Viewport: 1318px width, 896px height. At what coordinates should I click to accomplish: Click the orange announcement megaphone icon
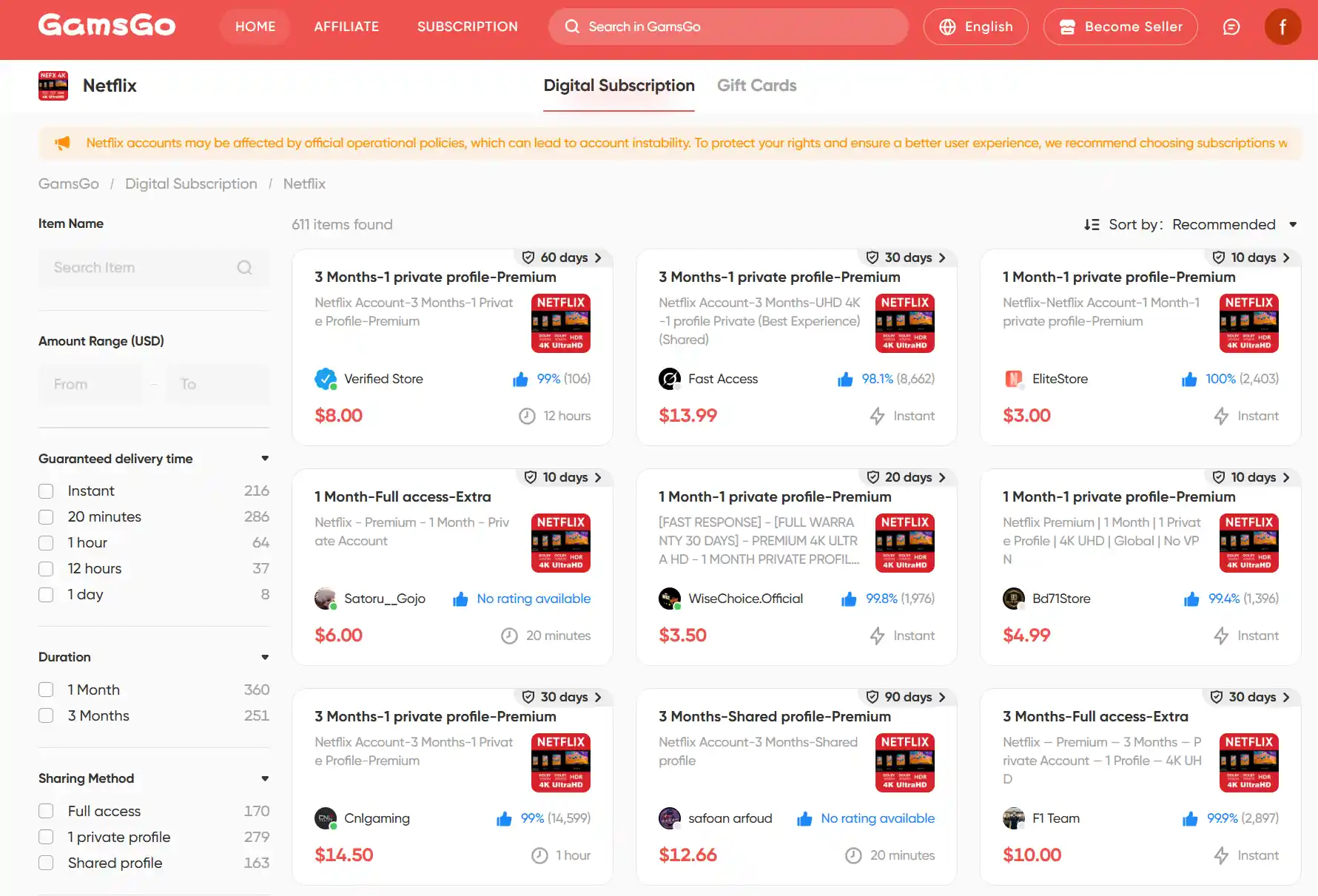[x=63, y=143]
